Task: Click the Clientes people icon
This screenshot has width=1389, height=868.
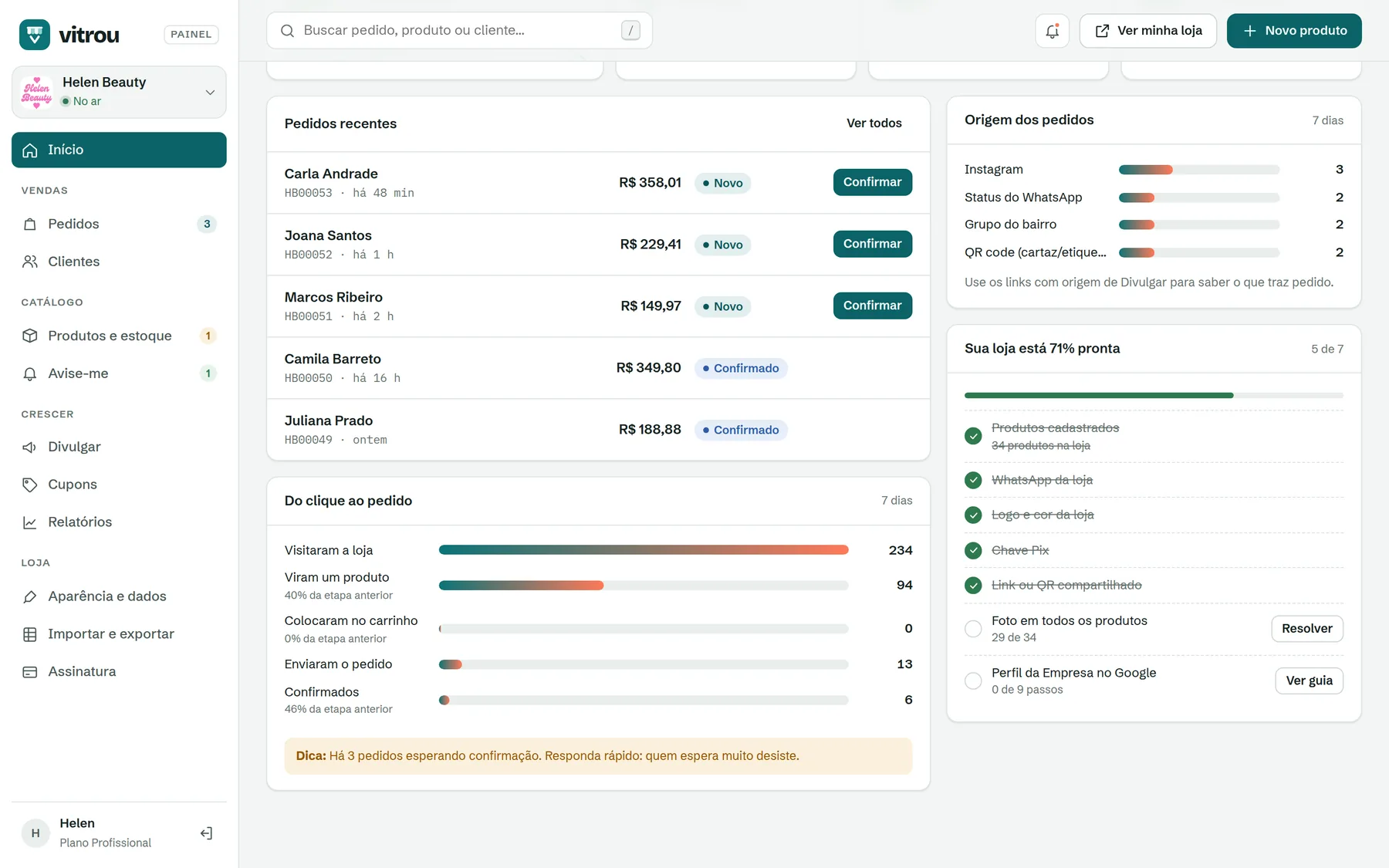Action: tap(30, 262)
